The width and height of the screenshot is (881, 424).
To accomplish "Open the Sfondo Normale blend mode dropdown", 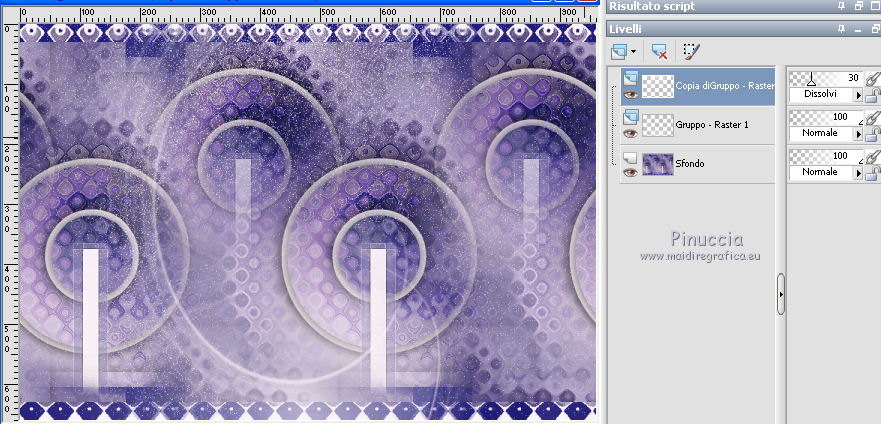I will coord(858,172).
